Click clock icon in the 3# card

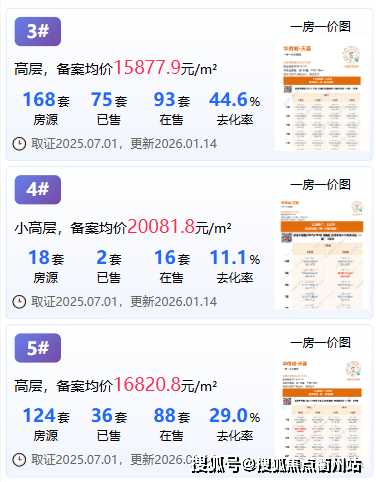[19, 144]
